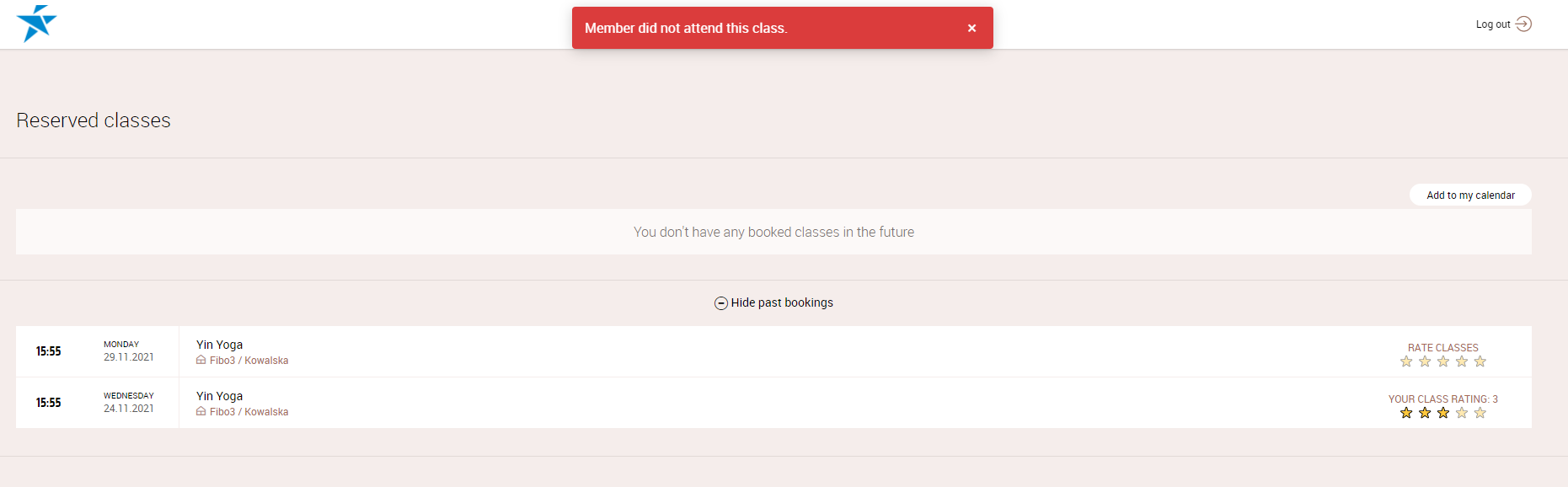Set Wednesday class rating to four stars

1462,413
